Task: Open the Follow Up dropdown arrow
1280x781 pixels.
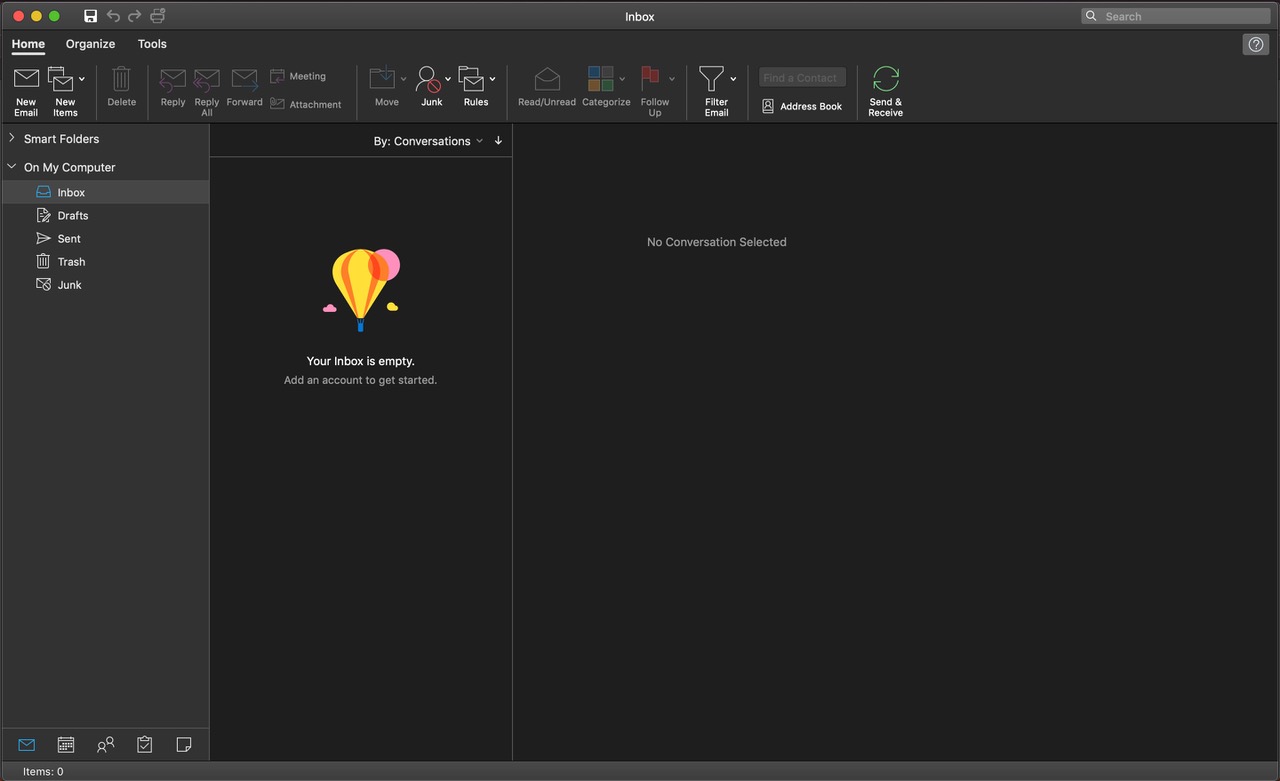Action: coord(672,79)
